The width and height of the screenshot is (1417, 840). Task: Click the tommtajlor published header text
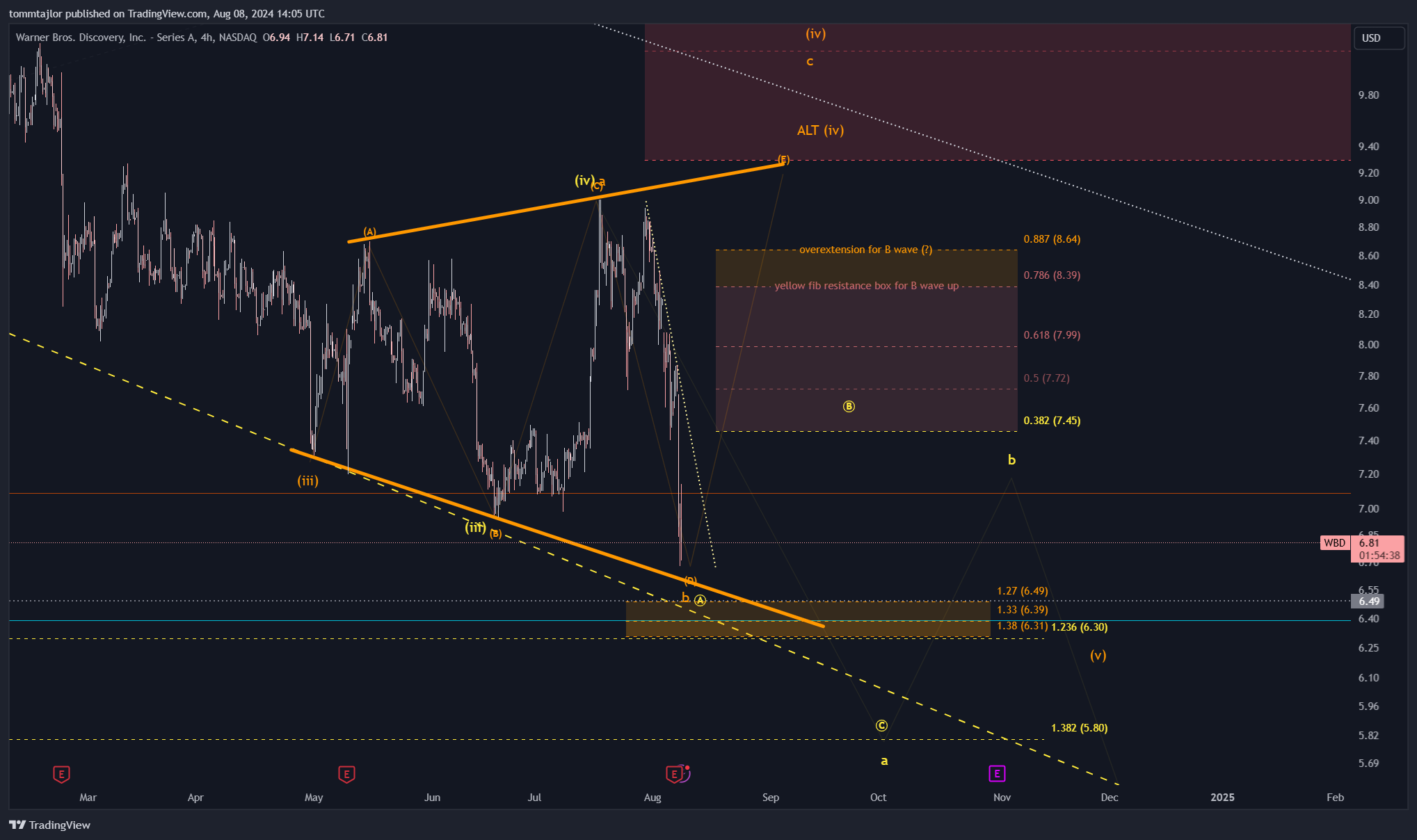click(x=167, y=13)
